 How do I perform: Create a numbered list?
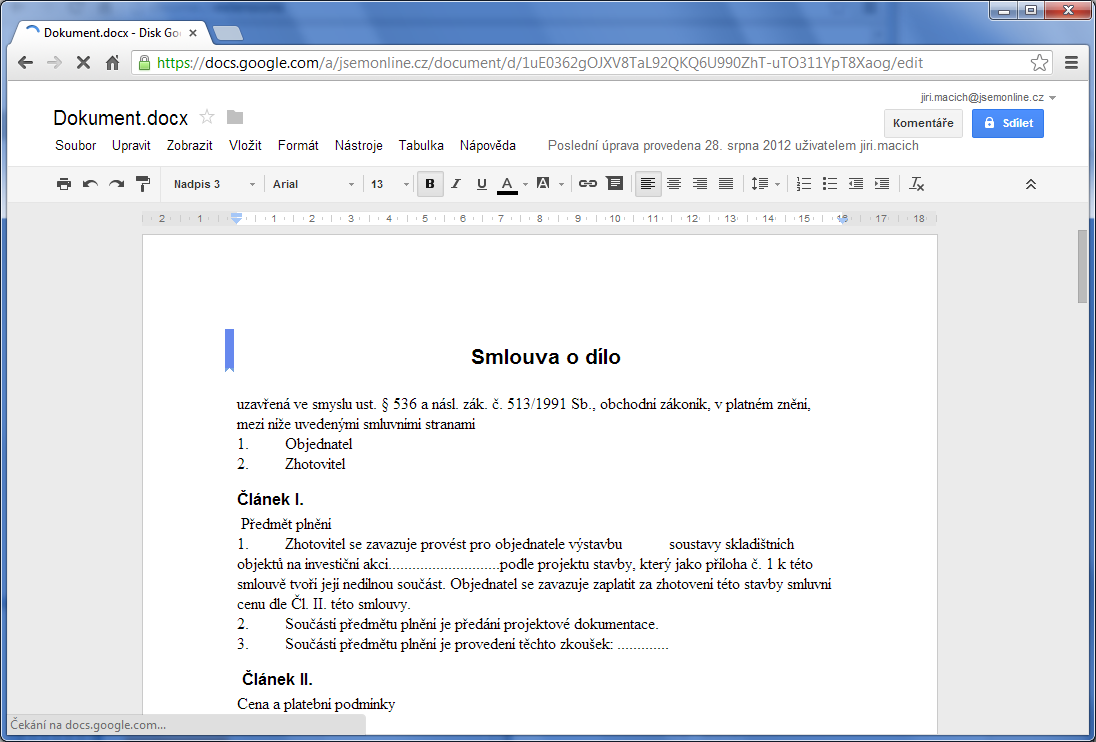[804, 184]
